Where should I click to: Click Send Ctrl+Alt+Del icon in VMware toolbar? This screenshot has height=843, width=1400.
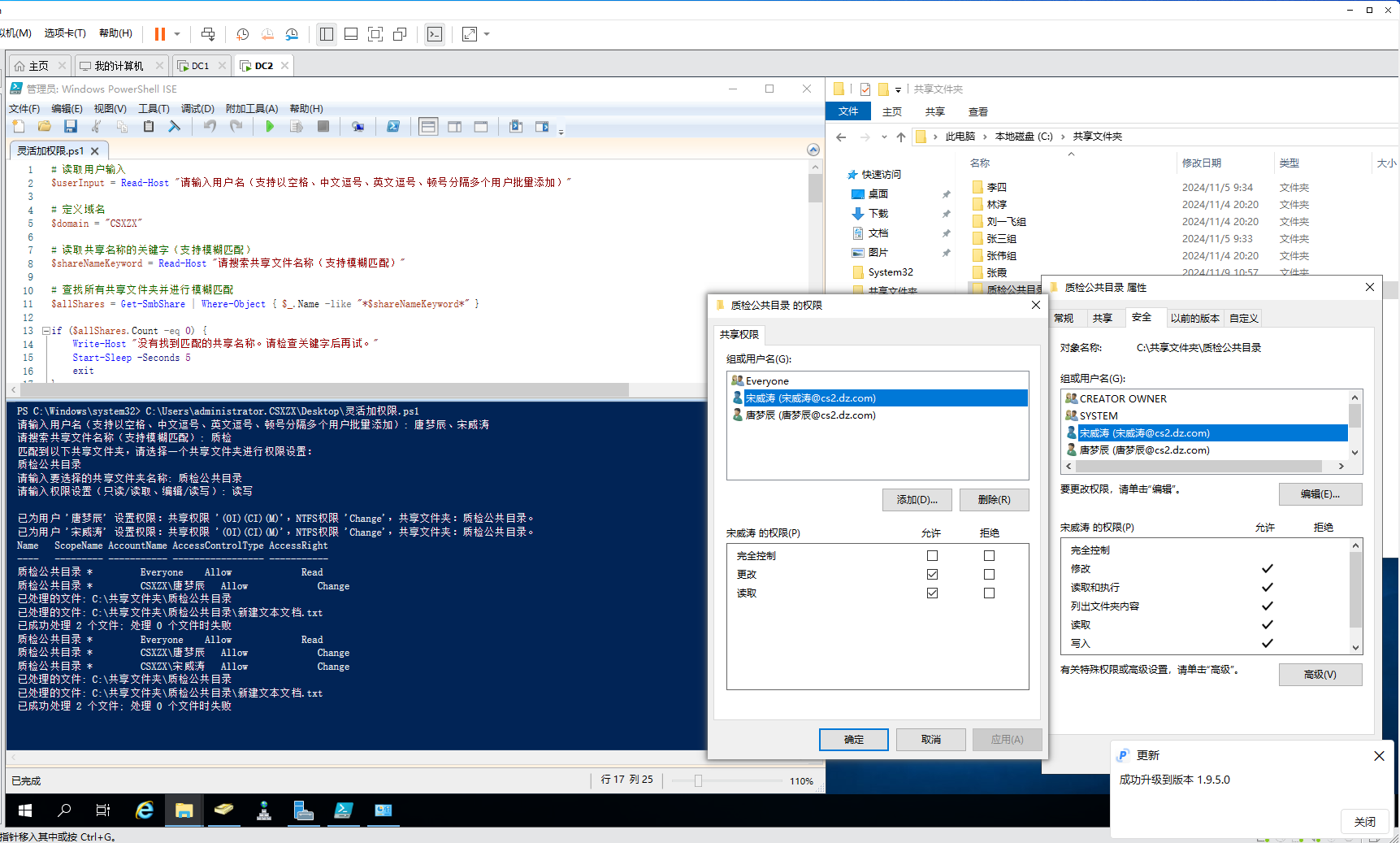208,34
